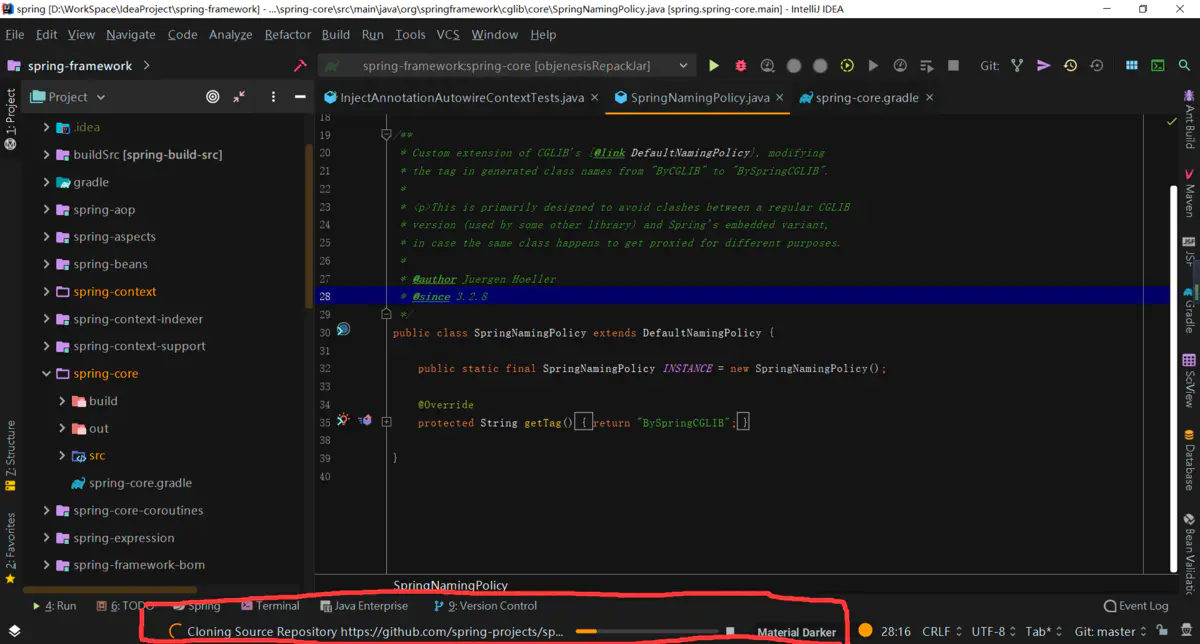This screenshot has height=644, width=1200.
Task: Close the spring-core.gradle tab
Action: coord(929,97)
